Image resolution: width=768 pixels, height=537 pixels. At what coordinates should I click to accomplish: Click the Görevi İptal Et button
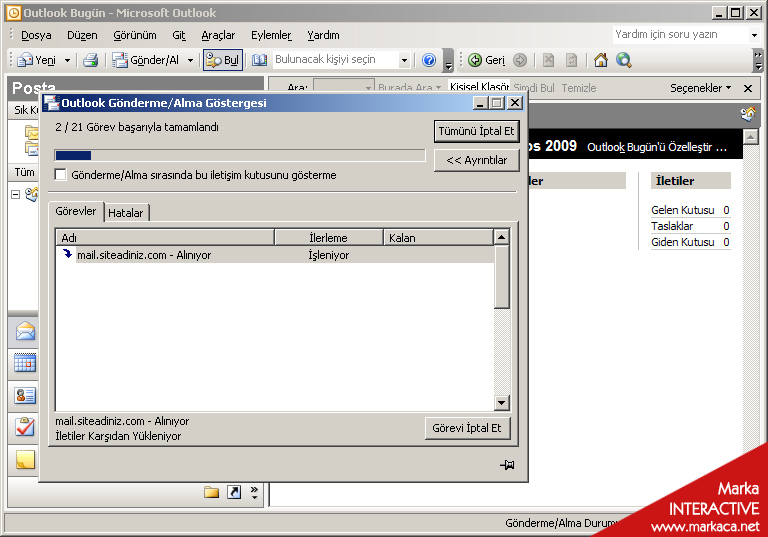tap(467, 428)
